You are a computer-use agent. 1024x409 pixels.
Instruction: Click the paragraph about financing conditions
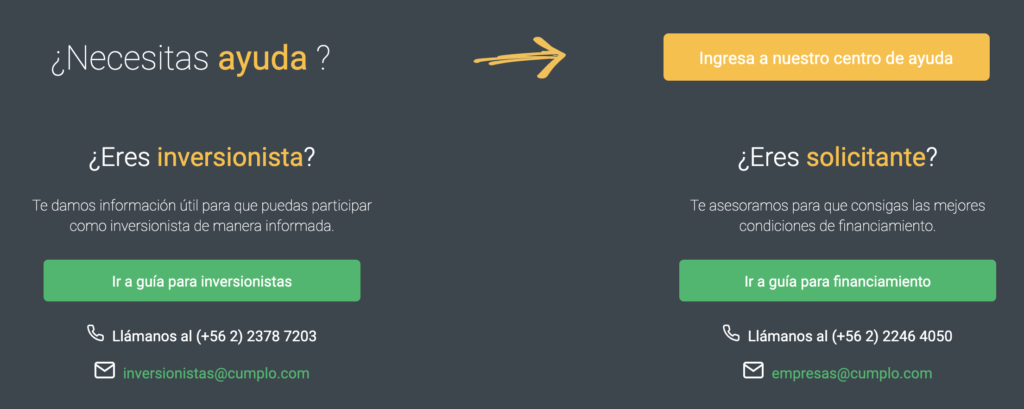(837, 216)
